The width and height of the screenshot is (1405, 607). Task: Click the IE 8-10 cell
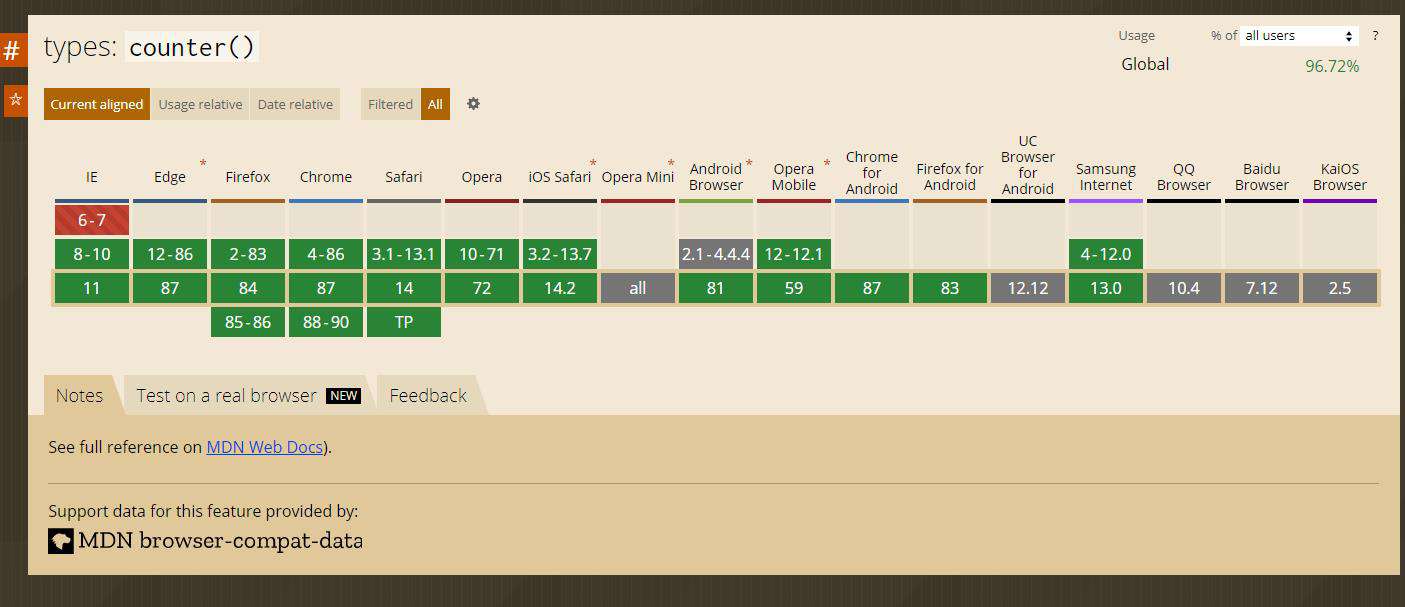(x=92, y=254)
